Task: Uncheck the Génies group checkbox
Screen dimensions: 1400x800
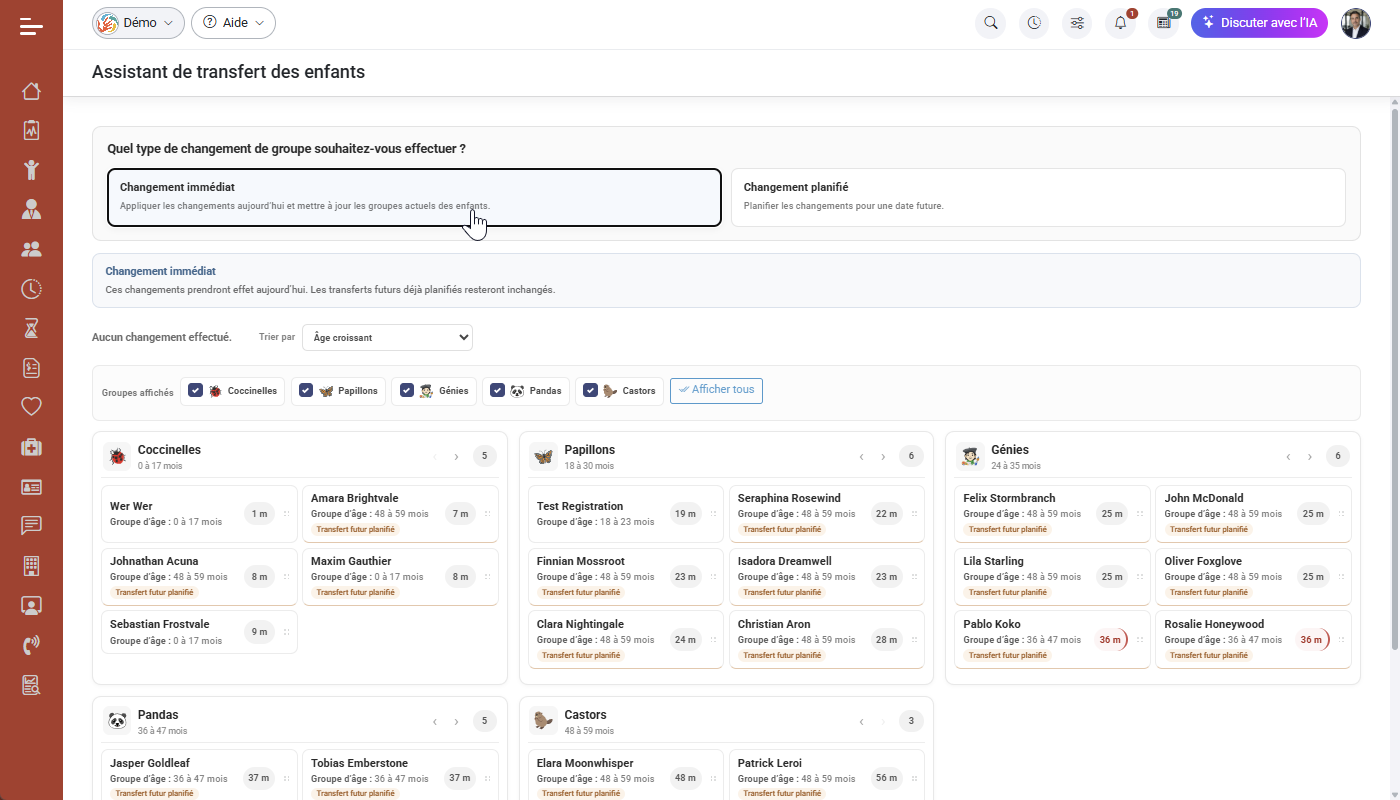Action: [x=407, y=391]
